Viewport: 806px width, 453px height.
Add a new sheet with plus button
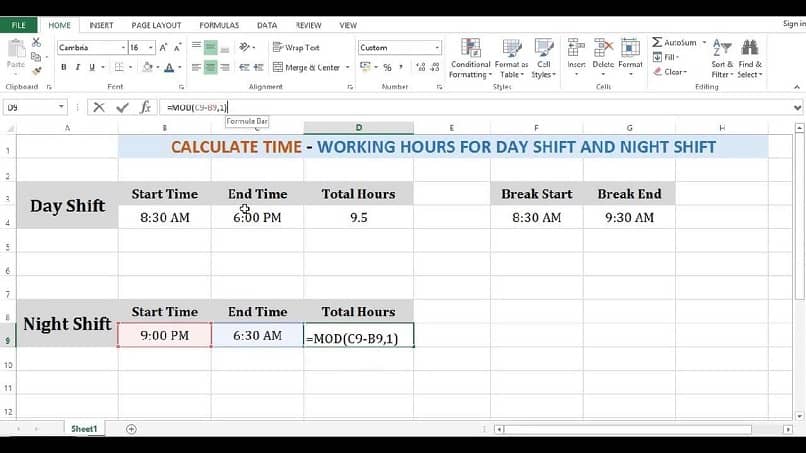(131, 429)
